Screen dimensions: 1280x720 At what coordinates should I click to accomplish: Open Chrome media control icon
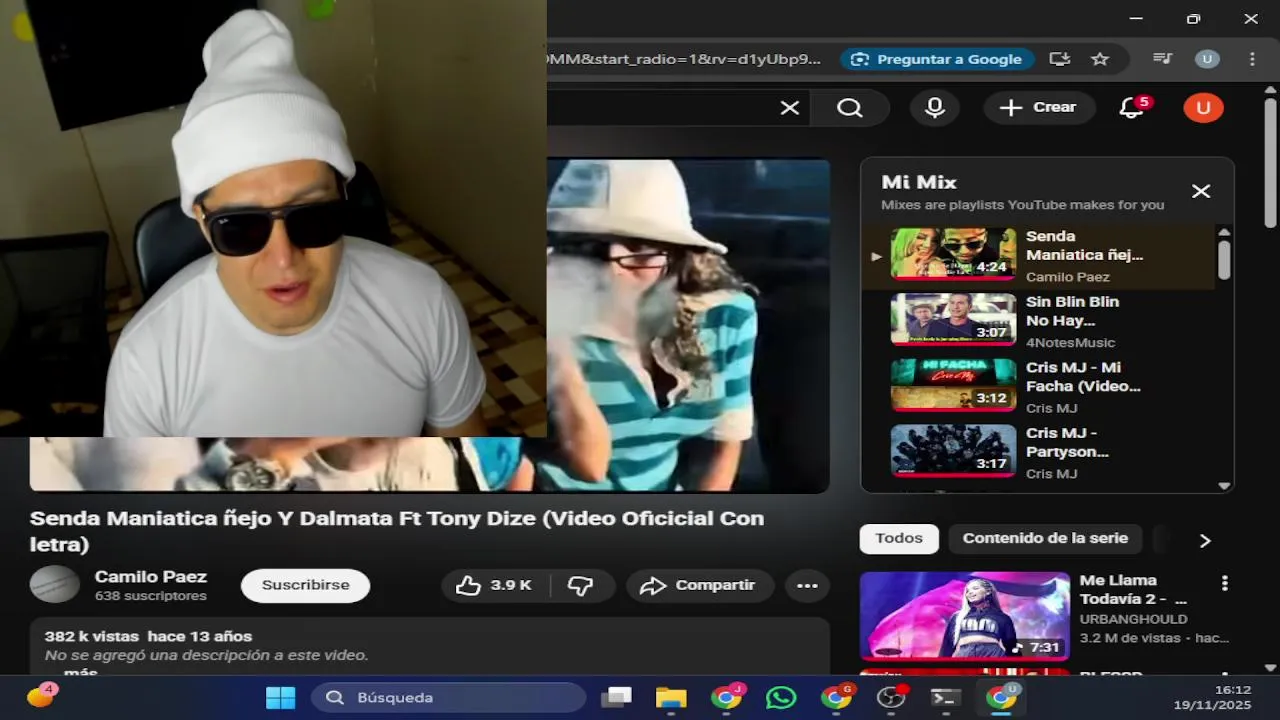coord(1162,59)
